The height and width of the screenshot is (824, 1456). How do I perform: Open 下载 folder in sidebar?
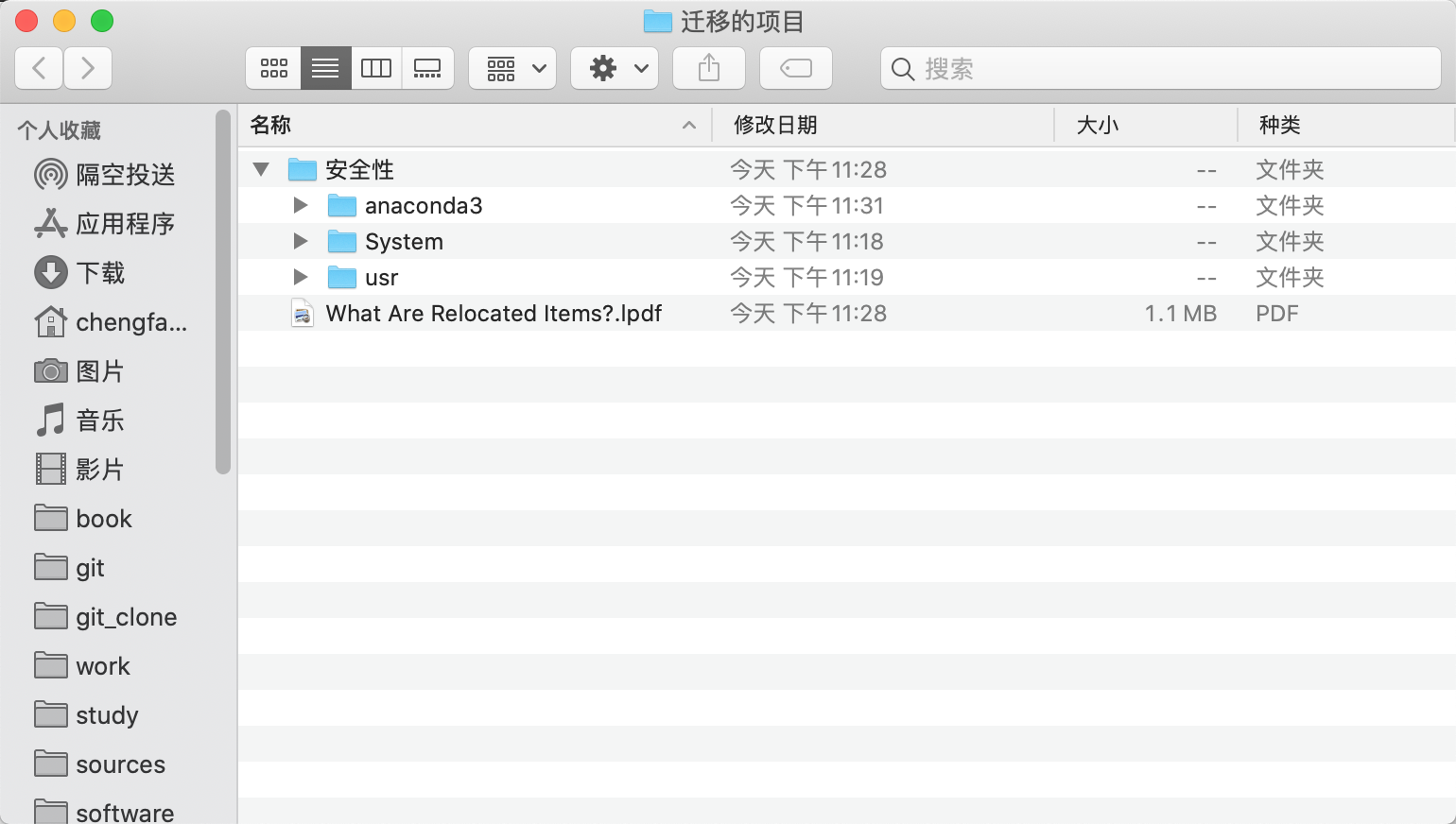[100, 273]
